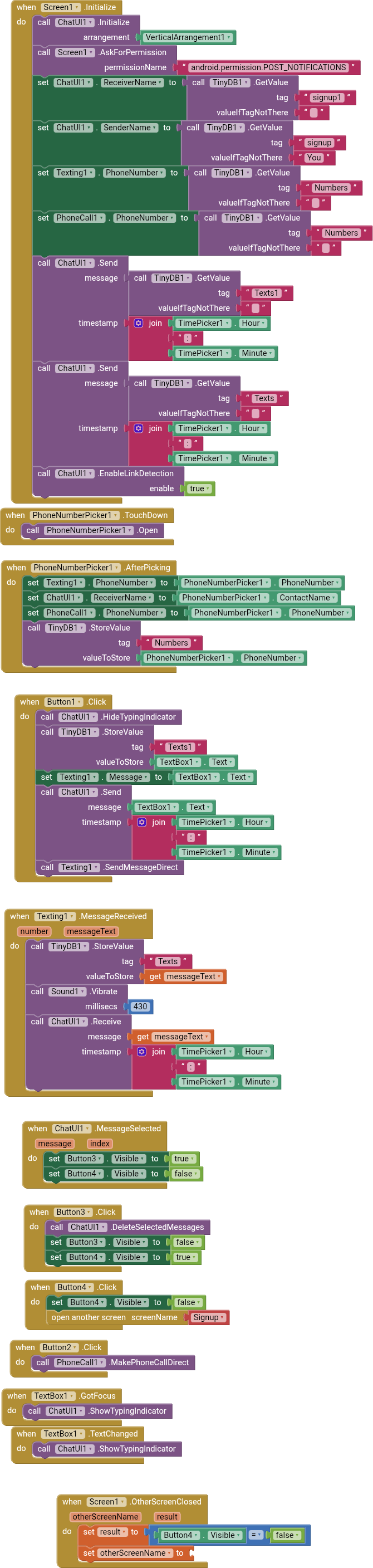The width and height of the screenshot is (373, 1568).
Task: Edit Numbers tag in PhoneNumberPicker1.AfterPicking StoreValue
Action: coord(171,643)
